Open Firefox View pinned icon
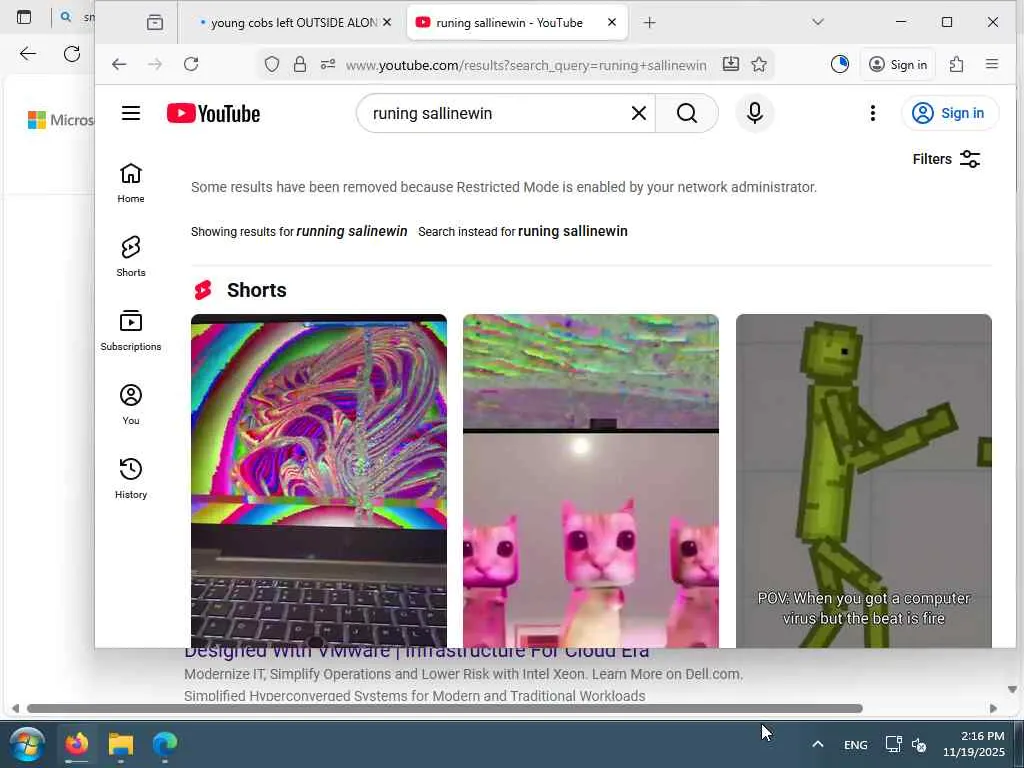1024x768 pixels. 155,23
